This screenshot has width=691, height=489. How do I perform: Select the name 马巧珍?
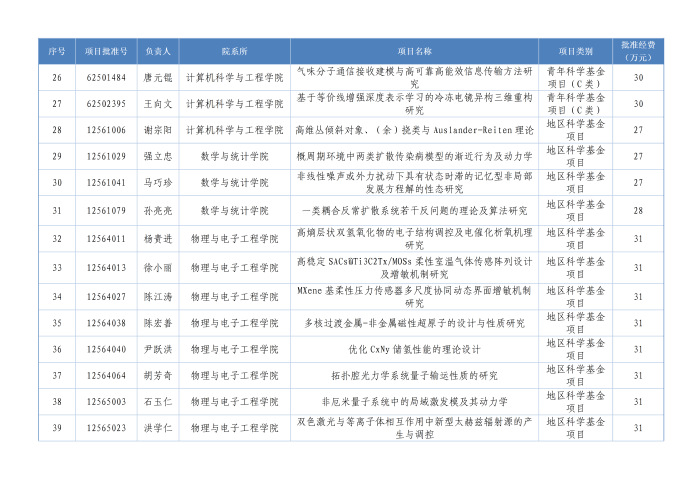point(158,184)
